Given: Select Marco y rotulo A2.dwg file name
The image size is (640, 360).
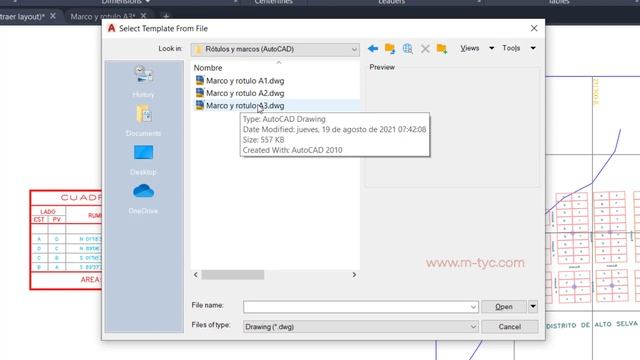Looking at the screenshot, I should pos(245,93).
